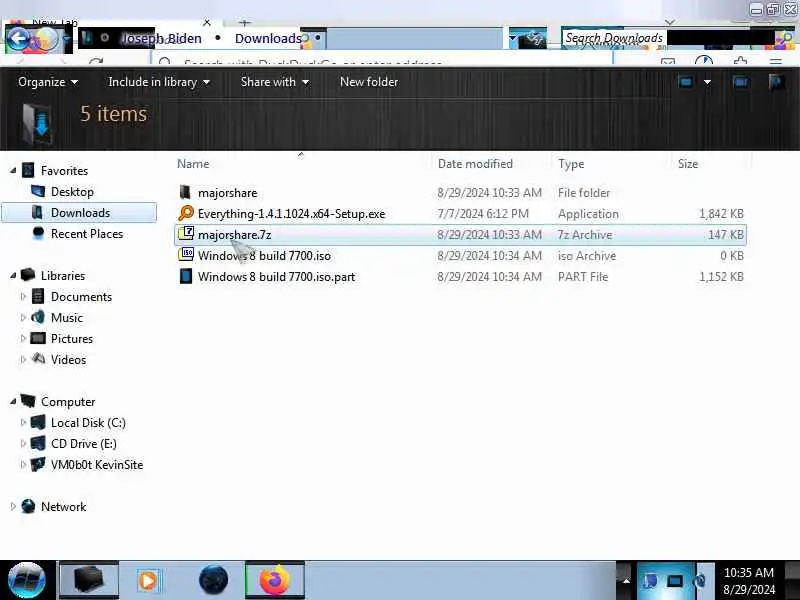Click the CD Drive (E:) icon
Image resolution: width=800 pixels, height=600 pixels.
pyautogui.click(x=38, y=443)
